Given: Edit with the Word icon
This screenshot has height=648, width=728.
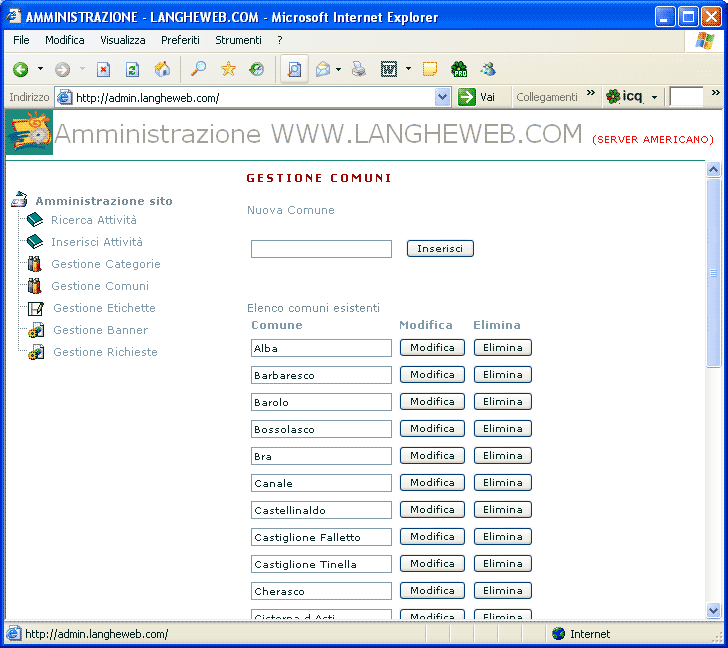Looking at the screenshot, I should (389, 69).
